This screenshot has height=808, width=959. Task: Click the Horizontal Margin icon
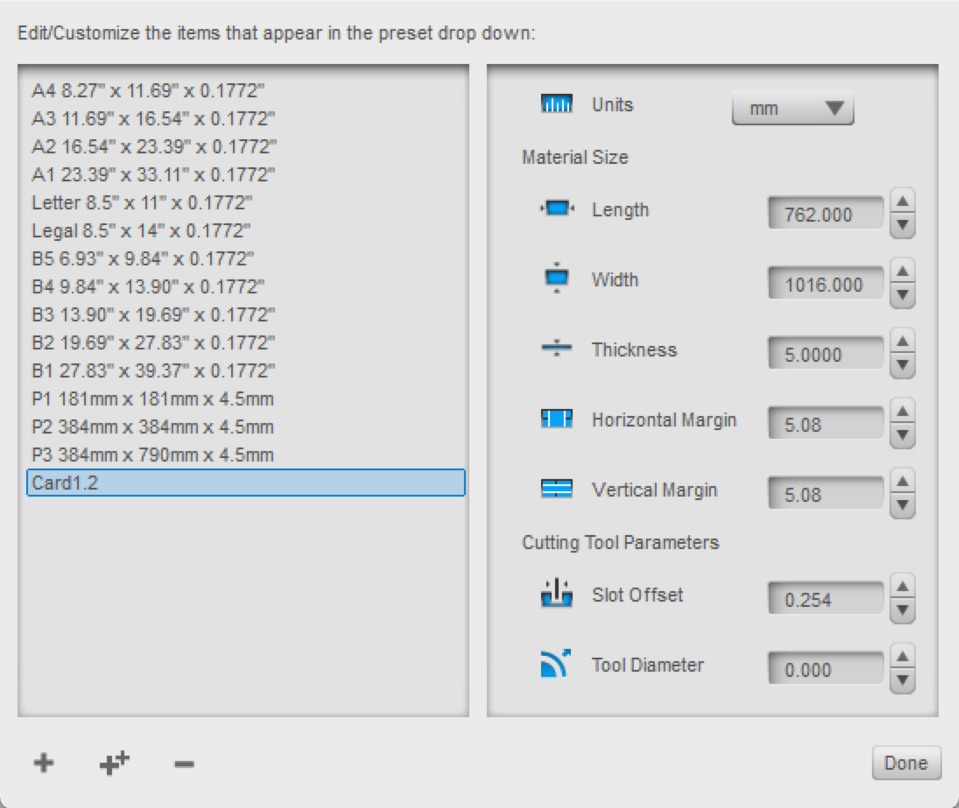pyautogui.click(x=555, y=420)
